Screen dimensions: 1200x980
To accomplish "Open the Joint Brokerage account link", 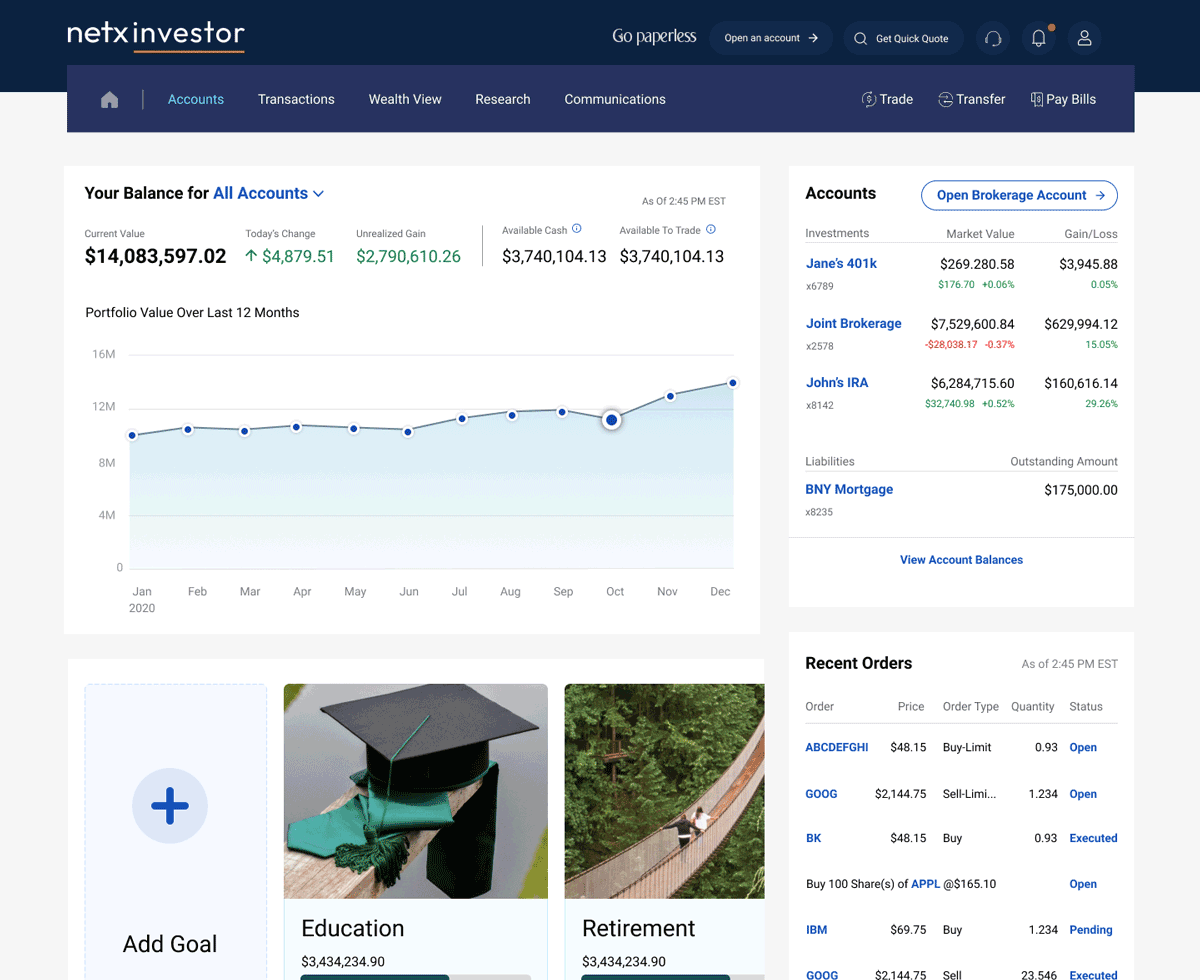I will click(x=853, y=323).
